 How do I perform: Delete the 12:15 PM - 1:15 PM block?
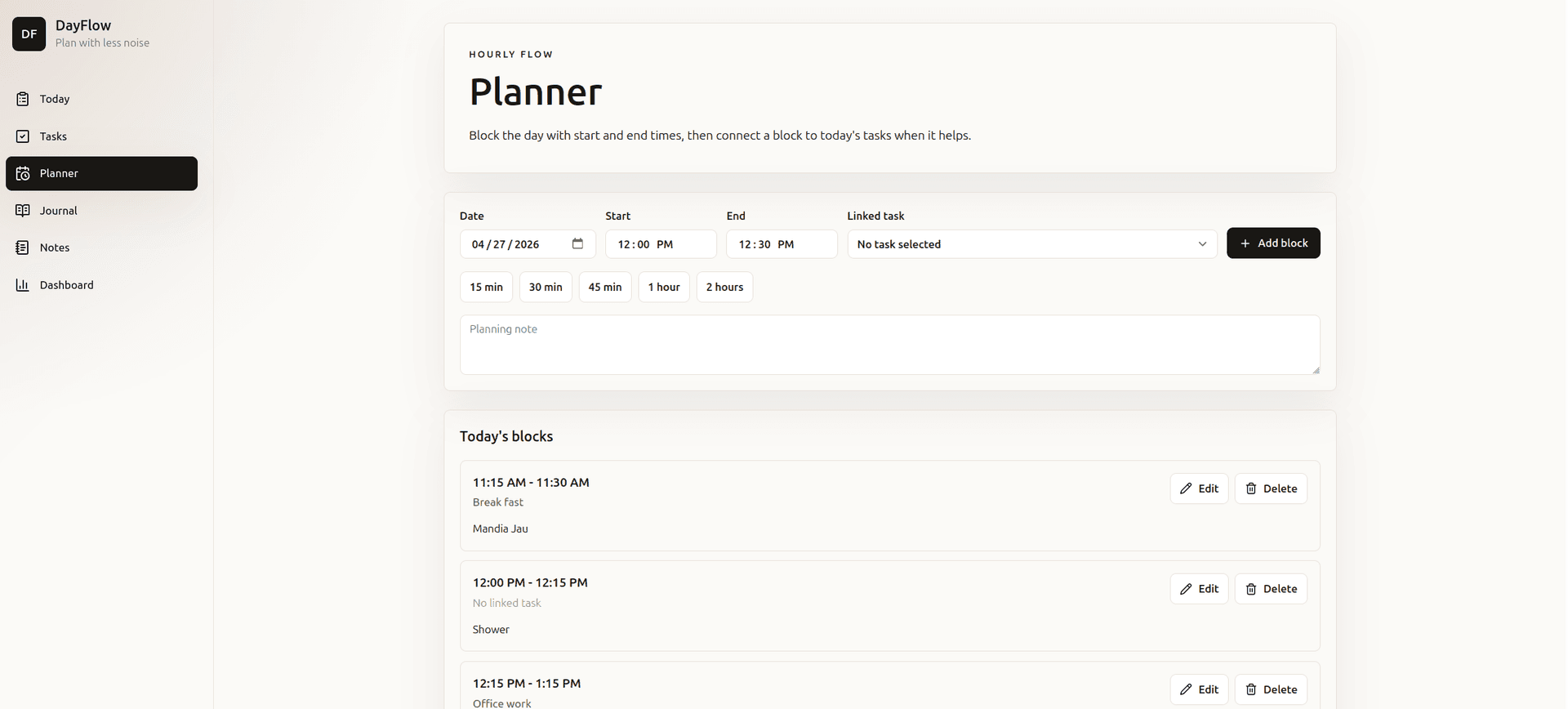(x=1271, y=689)
